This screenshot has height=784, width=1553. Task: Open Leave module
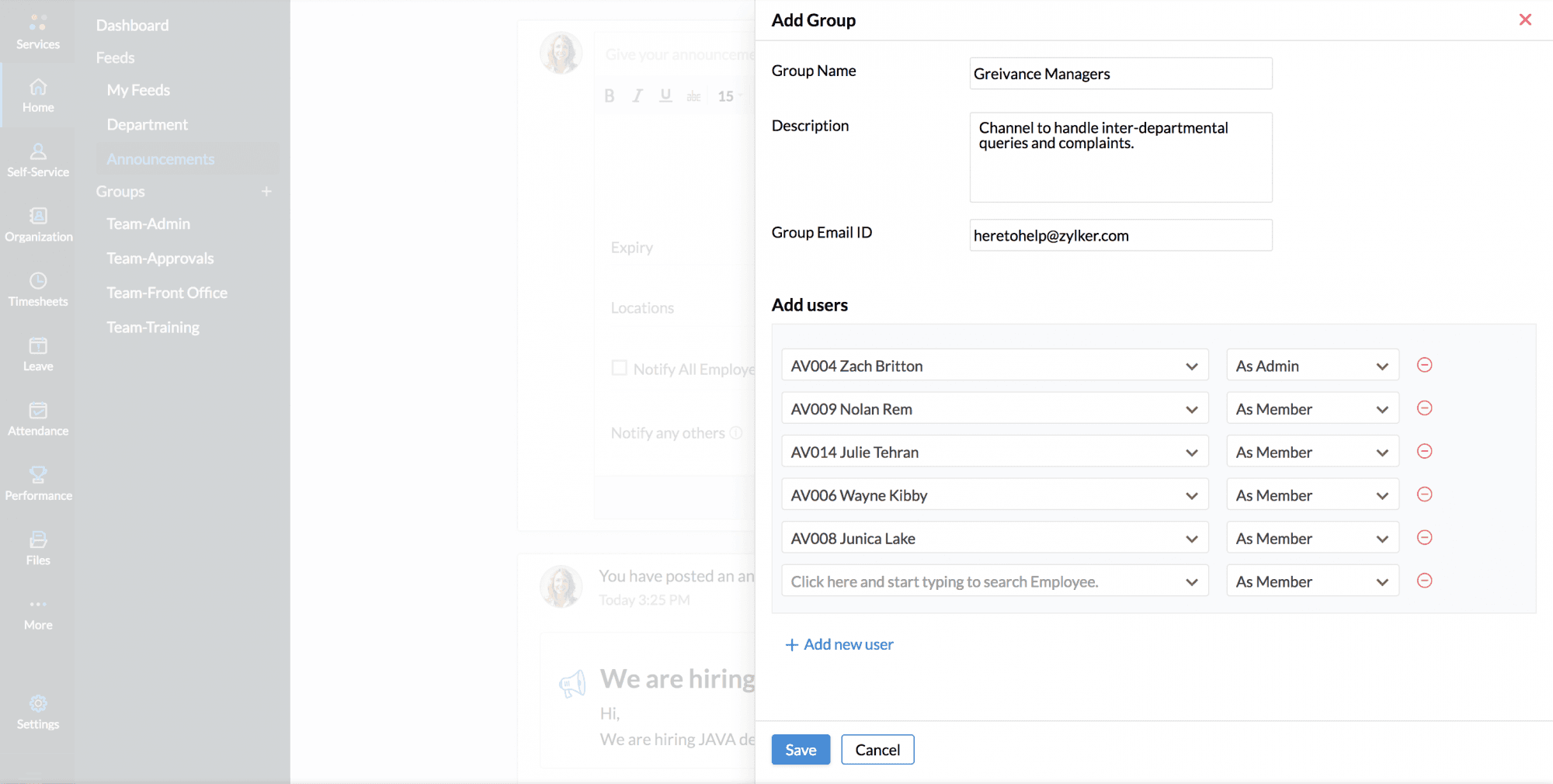38,354
